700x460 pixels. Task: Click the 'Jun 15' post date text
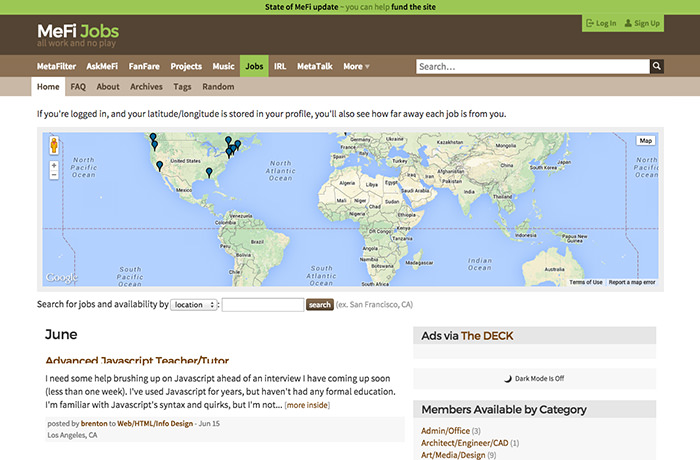tap(209, 423)
